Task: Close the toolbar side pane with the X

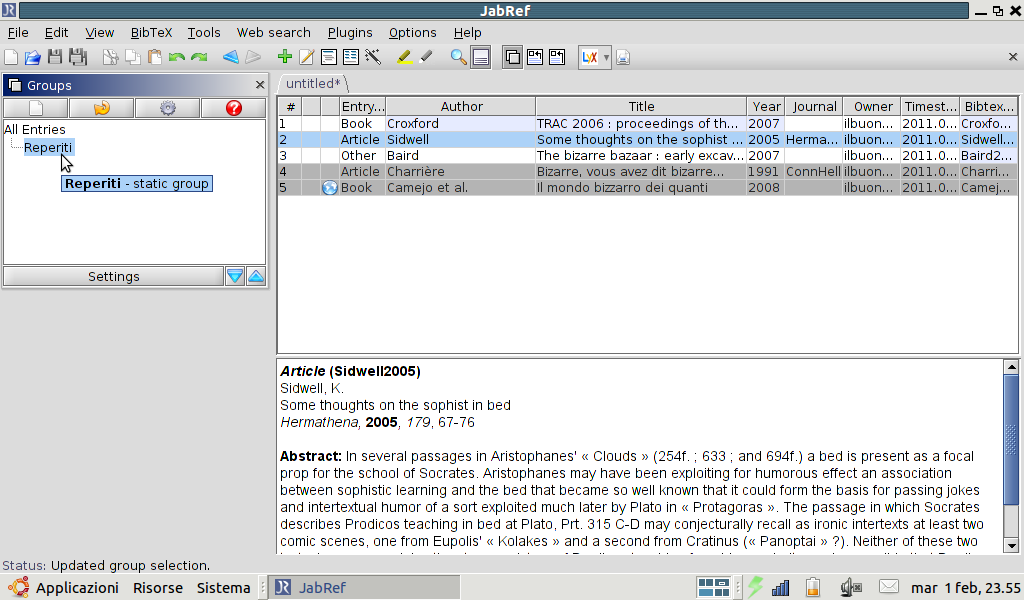Action: [x=1013, y=57]
